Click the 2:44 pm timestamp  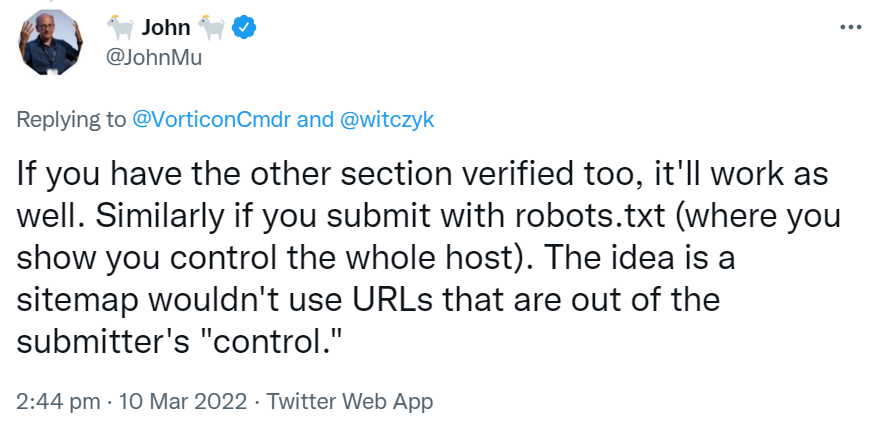58,402
